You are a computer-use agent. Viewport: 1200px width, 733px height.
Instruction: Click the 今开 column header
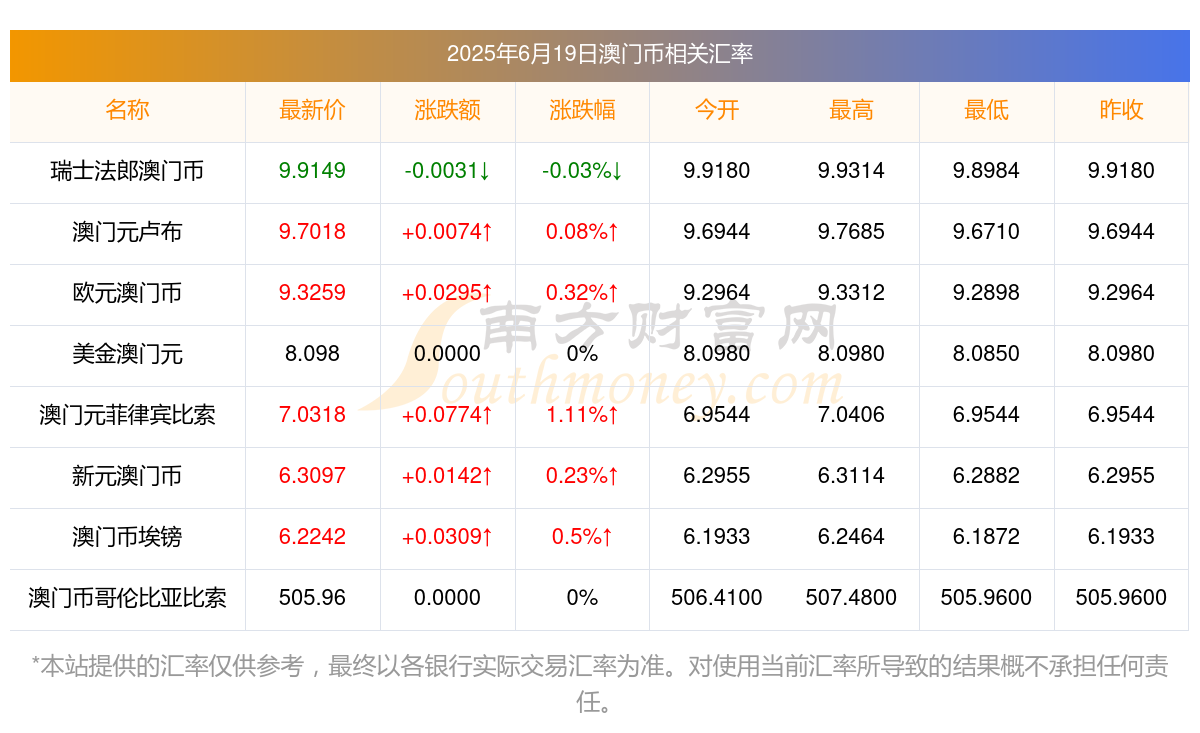pos(717,110)
